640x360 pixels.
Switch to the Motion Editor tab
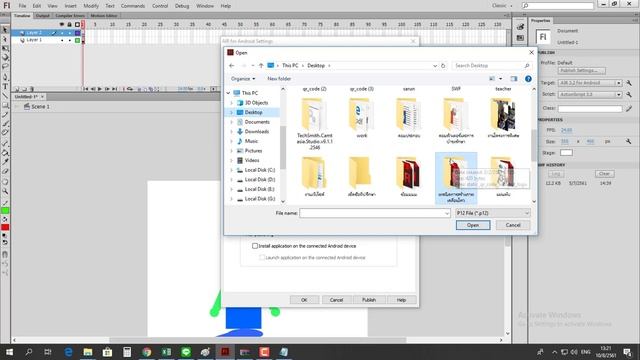pos(104,16)
